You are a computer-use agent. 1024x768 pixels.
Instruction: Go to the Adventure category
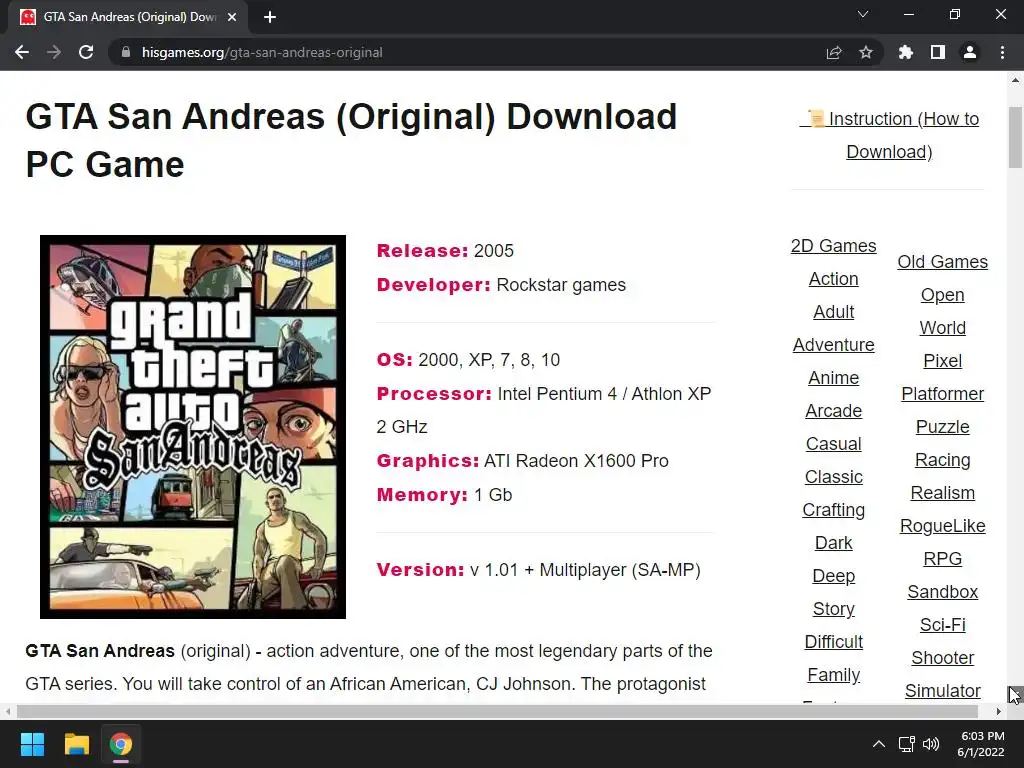833,345
